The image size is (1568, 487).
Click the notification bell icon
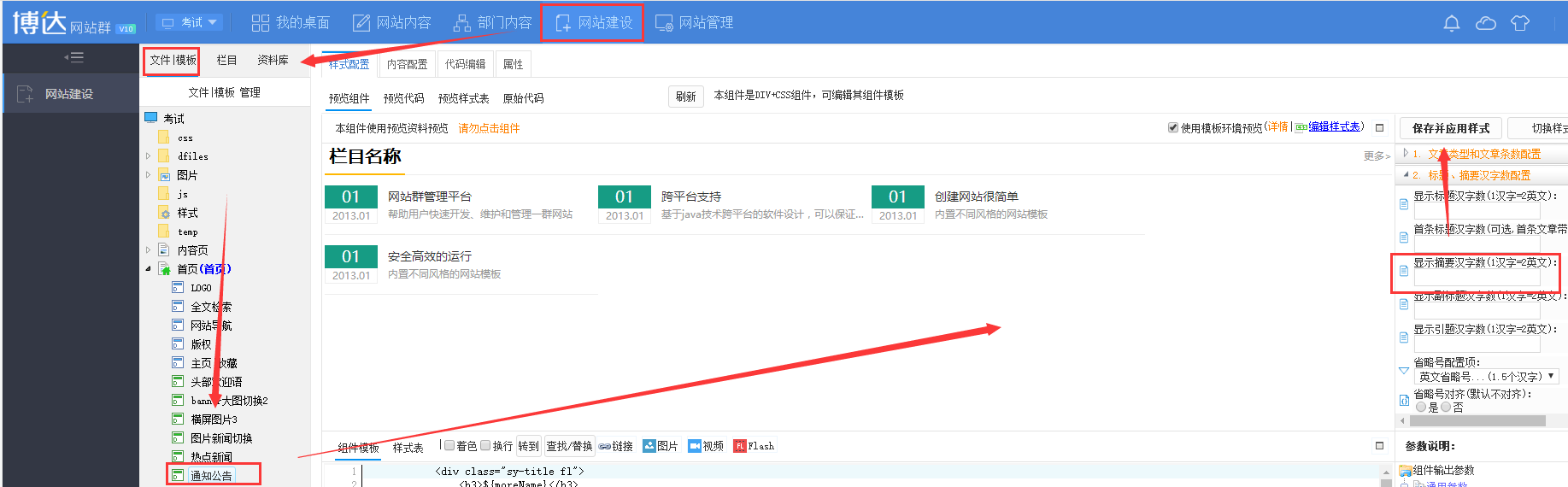[x=1451, y=23]
